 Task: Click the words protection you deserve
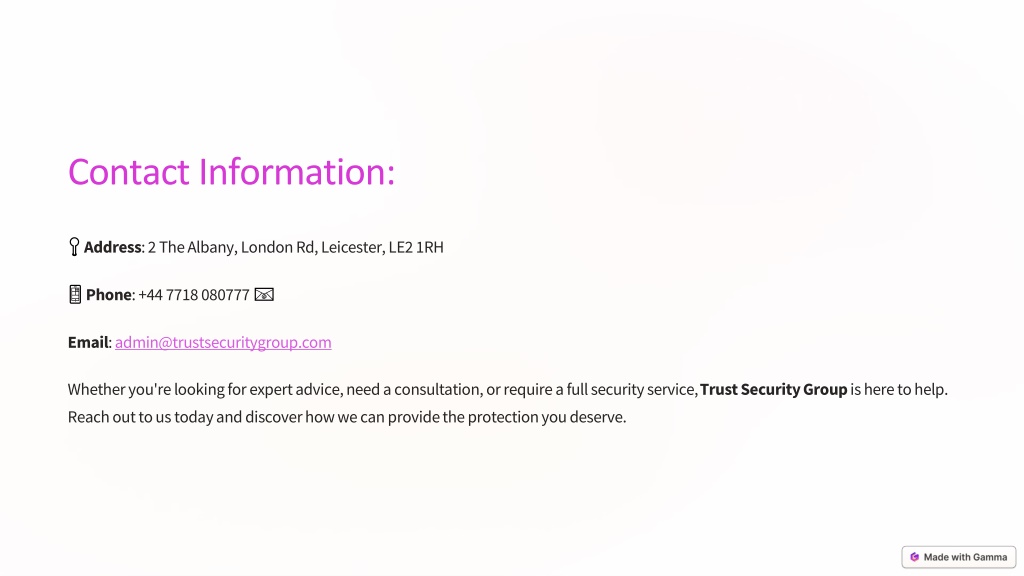point(547,417)
